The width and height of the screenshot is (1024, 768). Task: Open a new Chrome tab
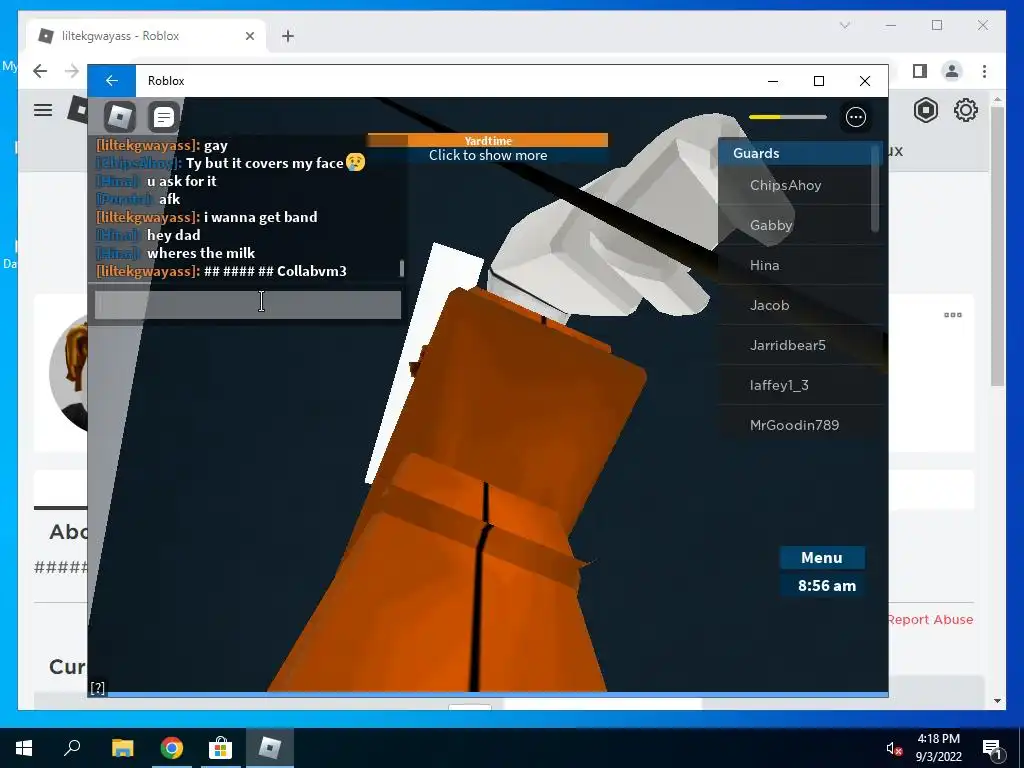click(288, 36)
